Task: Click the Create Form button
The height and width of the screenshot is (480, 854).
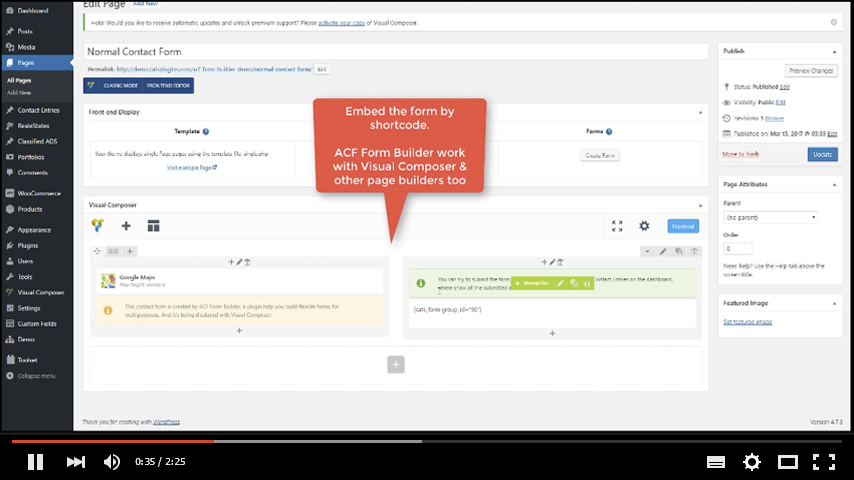Action: point(600,156)
